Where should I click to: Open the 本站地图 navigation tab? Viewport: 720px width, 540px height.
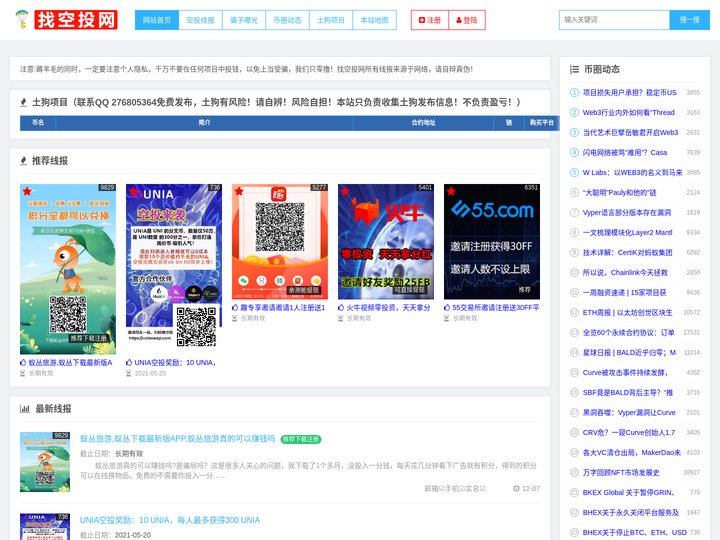tap(374, 20)
